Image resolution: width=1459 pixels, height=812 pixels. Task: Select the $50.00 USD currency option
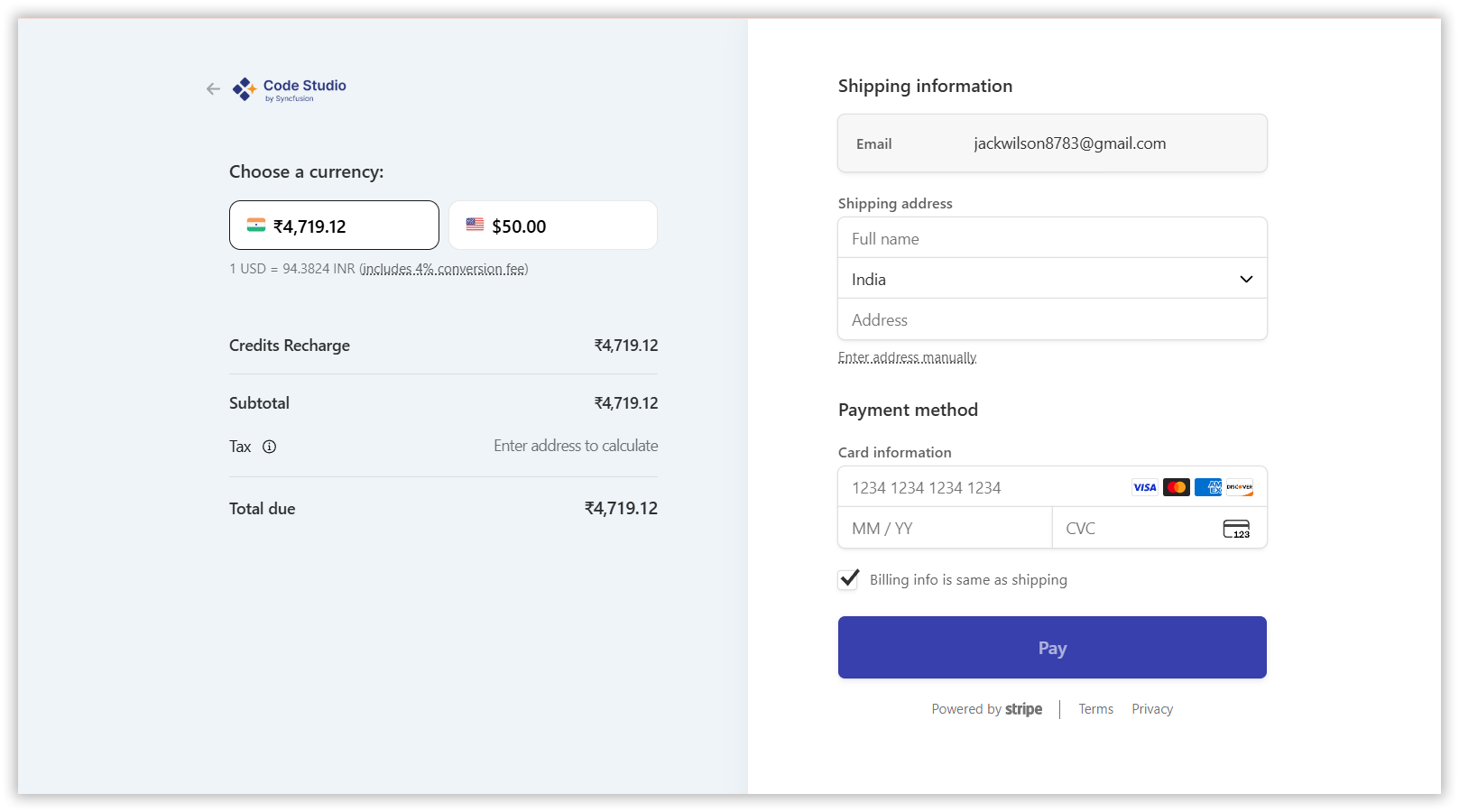pos(552,226)
